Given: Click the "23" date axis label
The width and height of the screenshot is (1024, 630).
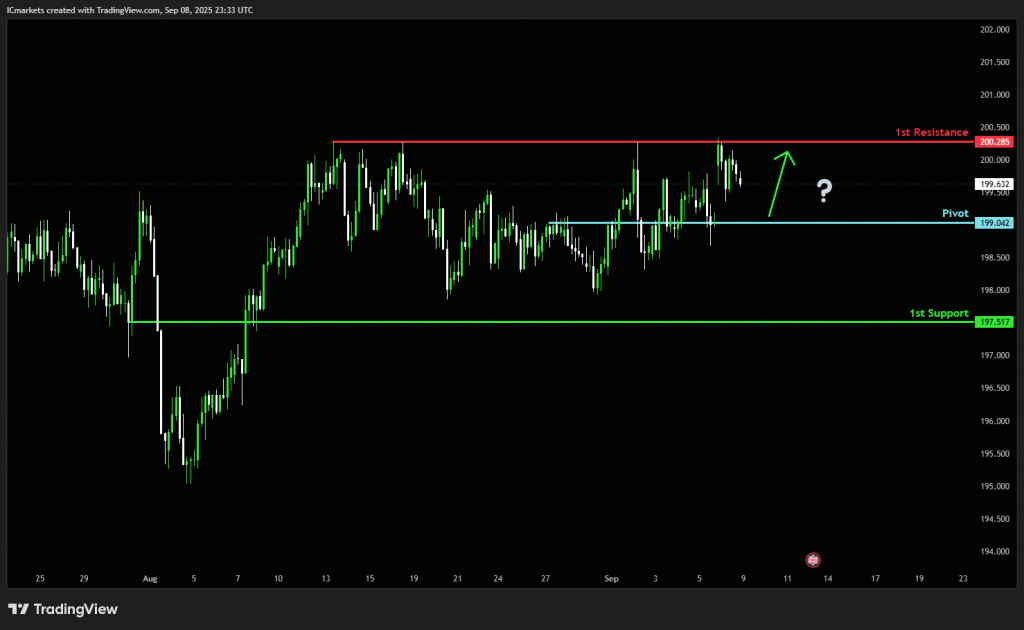Looking at the screenshot, I should (963, 578).
